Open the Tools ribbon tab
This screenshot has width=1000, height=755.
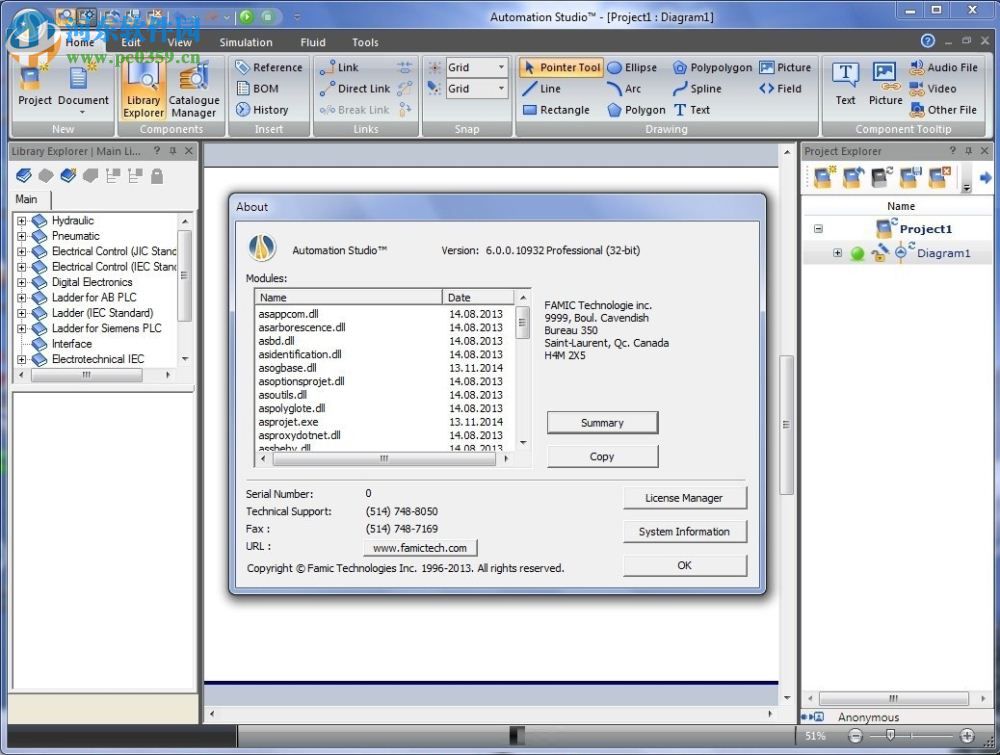365,42
